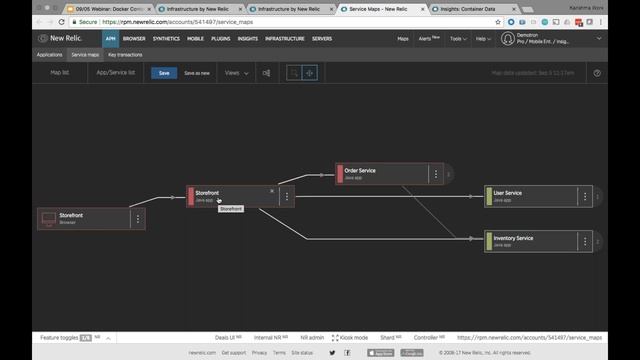Click the auto-layout map icon
640x360 pixels.
coord(267,73)
